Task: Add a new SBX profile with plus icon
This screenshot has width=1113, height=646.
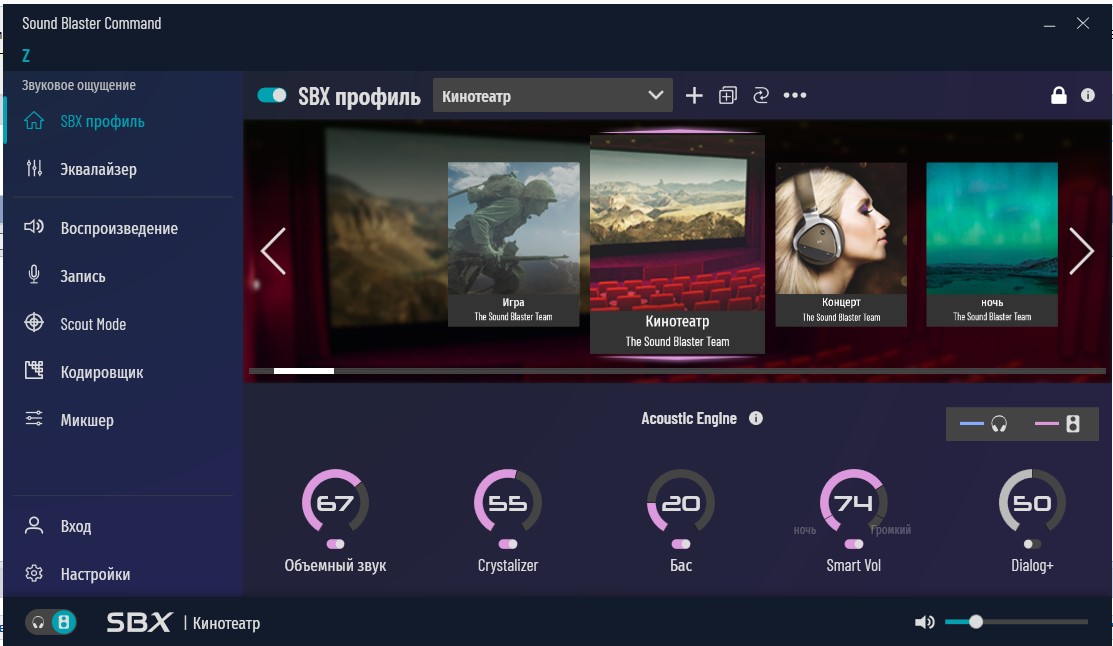Action: [694, 95]
